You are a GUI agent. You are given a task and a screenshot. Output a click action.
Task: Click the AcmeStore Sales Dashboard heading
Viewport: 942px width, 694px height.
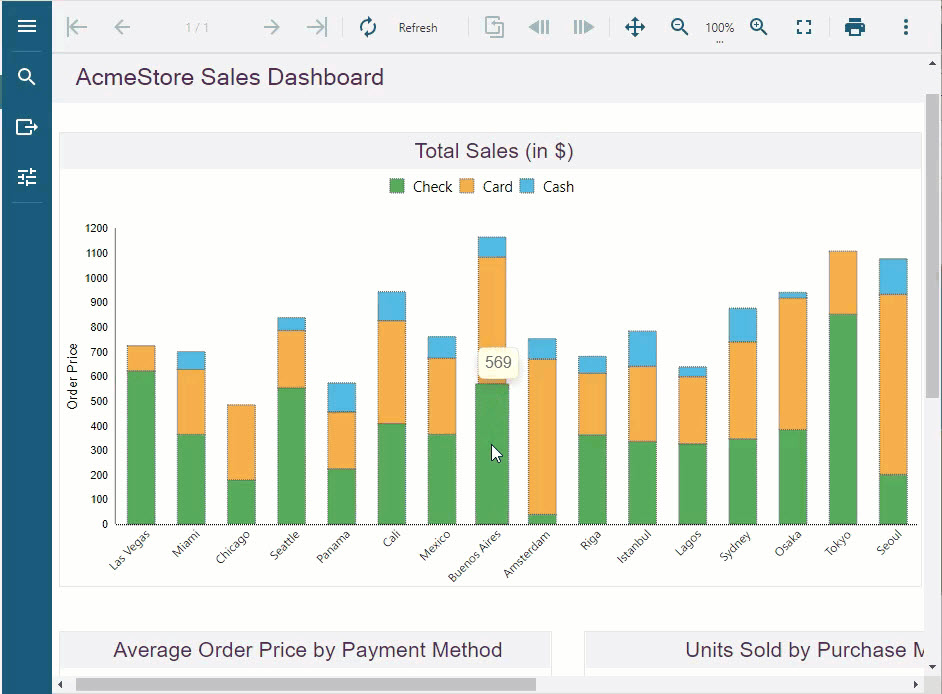point(229,77)
